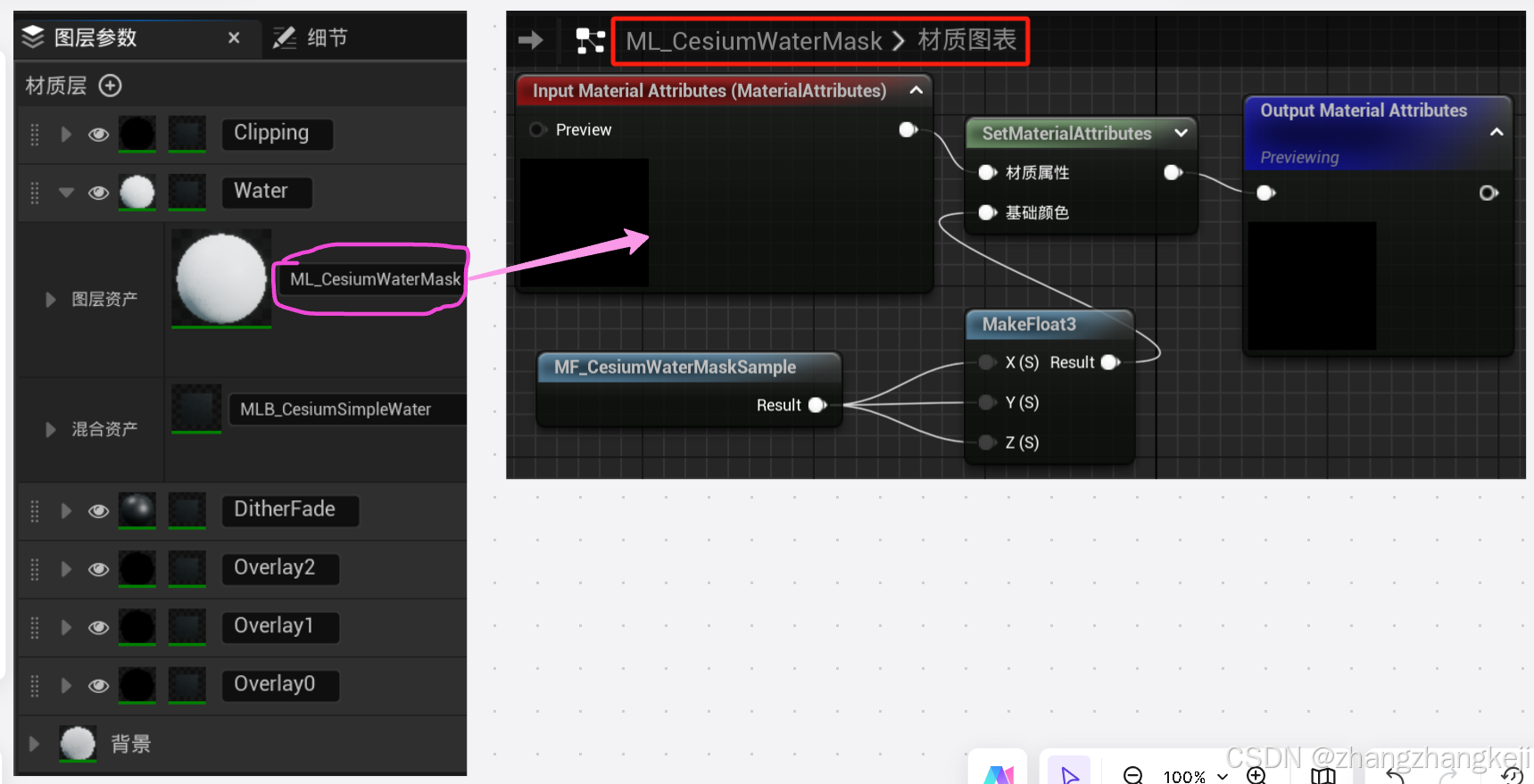Click the ML_CesiumWaterMask layer asset field
Image resolution: width=1534 pixels, height=784 pixels.
(x=372, y=279)
